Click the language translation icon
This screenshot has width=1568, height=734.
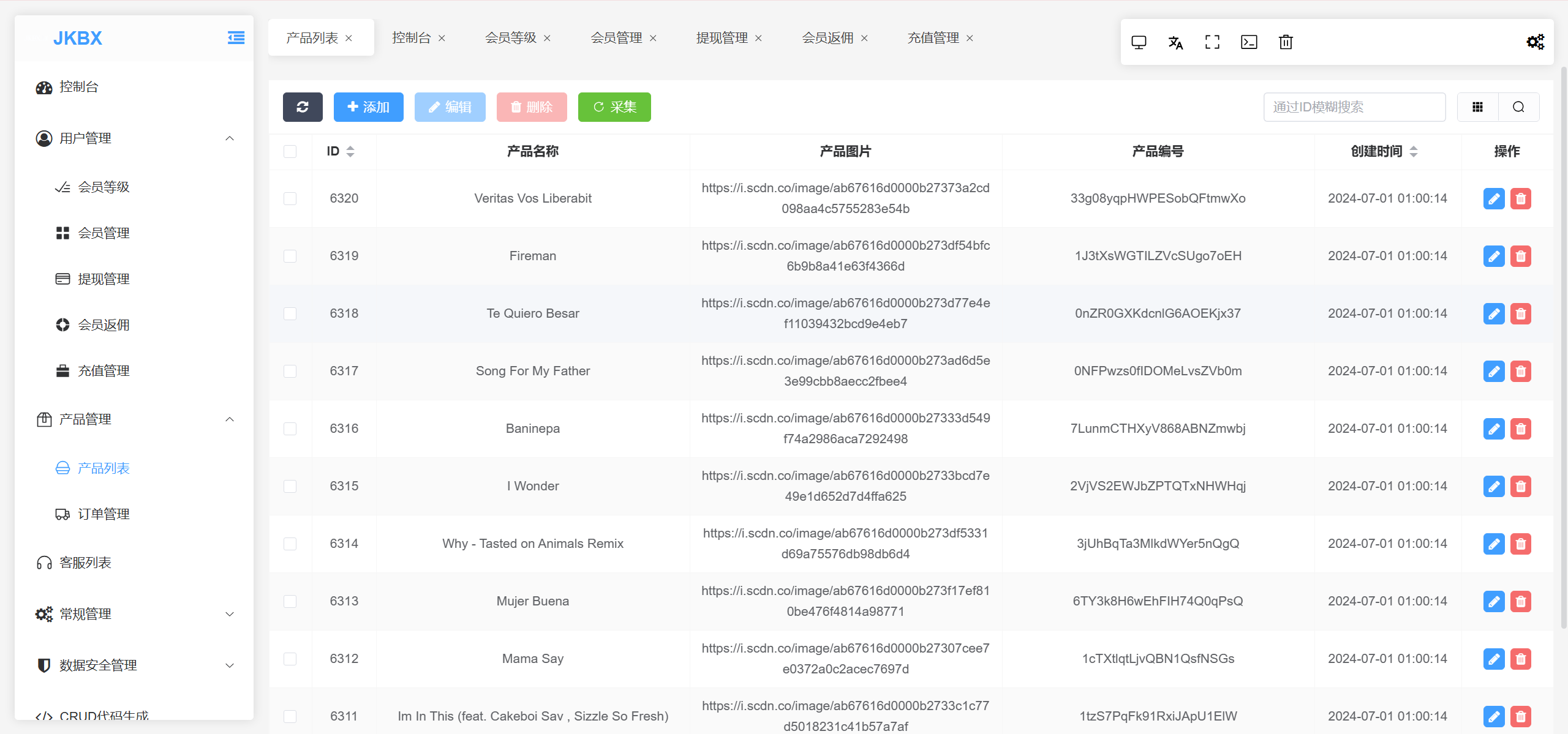click(x=1175, y=42)
